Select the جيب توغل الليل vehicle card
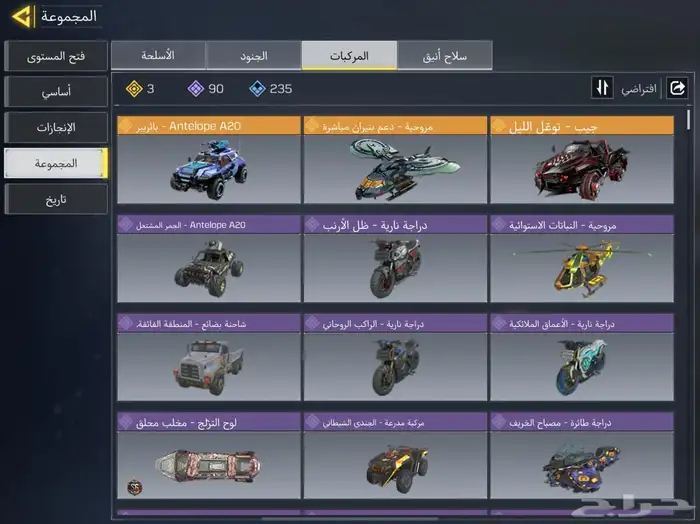700x524 pixels. [582, 160]
